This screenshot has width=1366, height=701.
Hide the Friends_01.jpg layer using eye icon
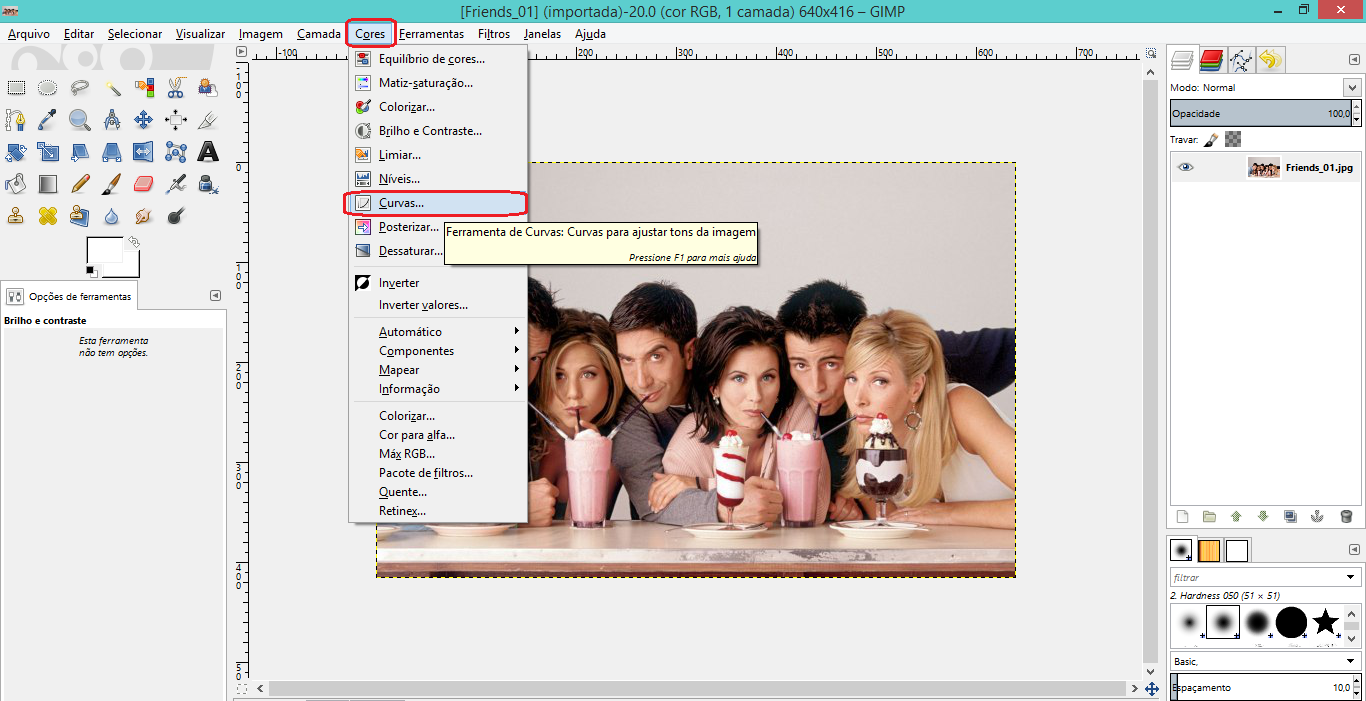(x=1185, y=168)
